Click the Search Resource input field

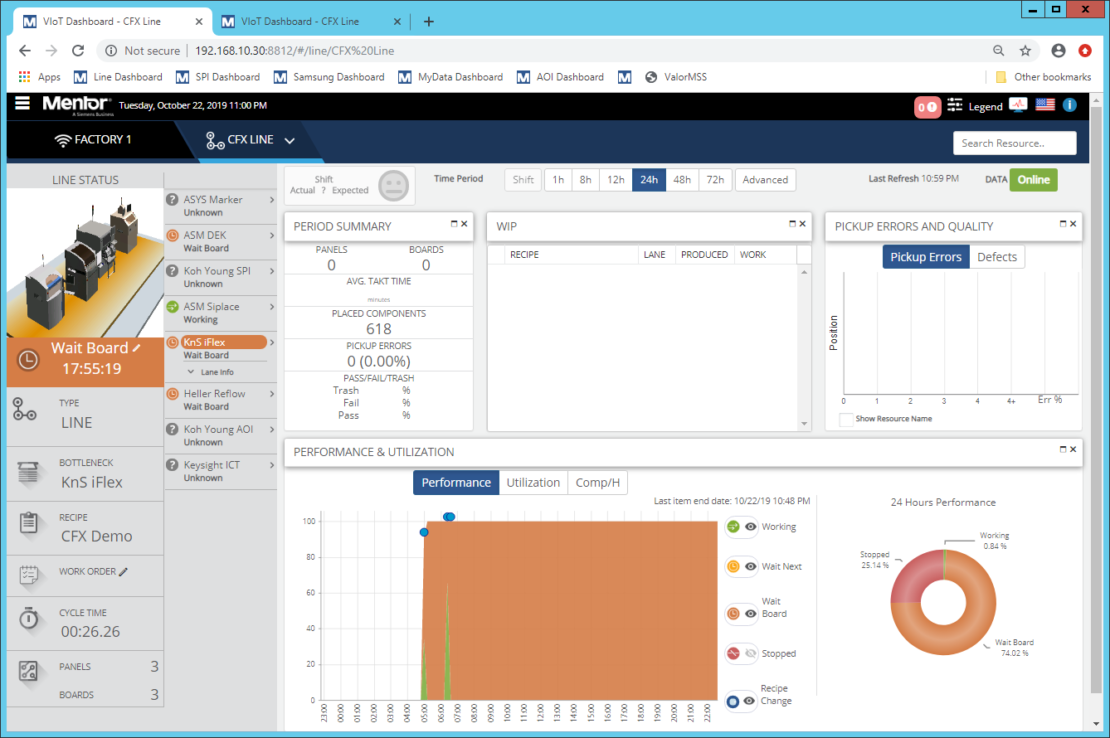tap(1014, 143)
